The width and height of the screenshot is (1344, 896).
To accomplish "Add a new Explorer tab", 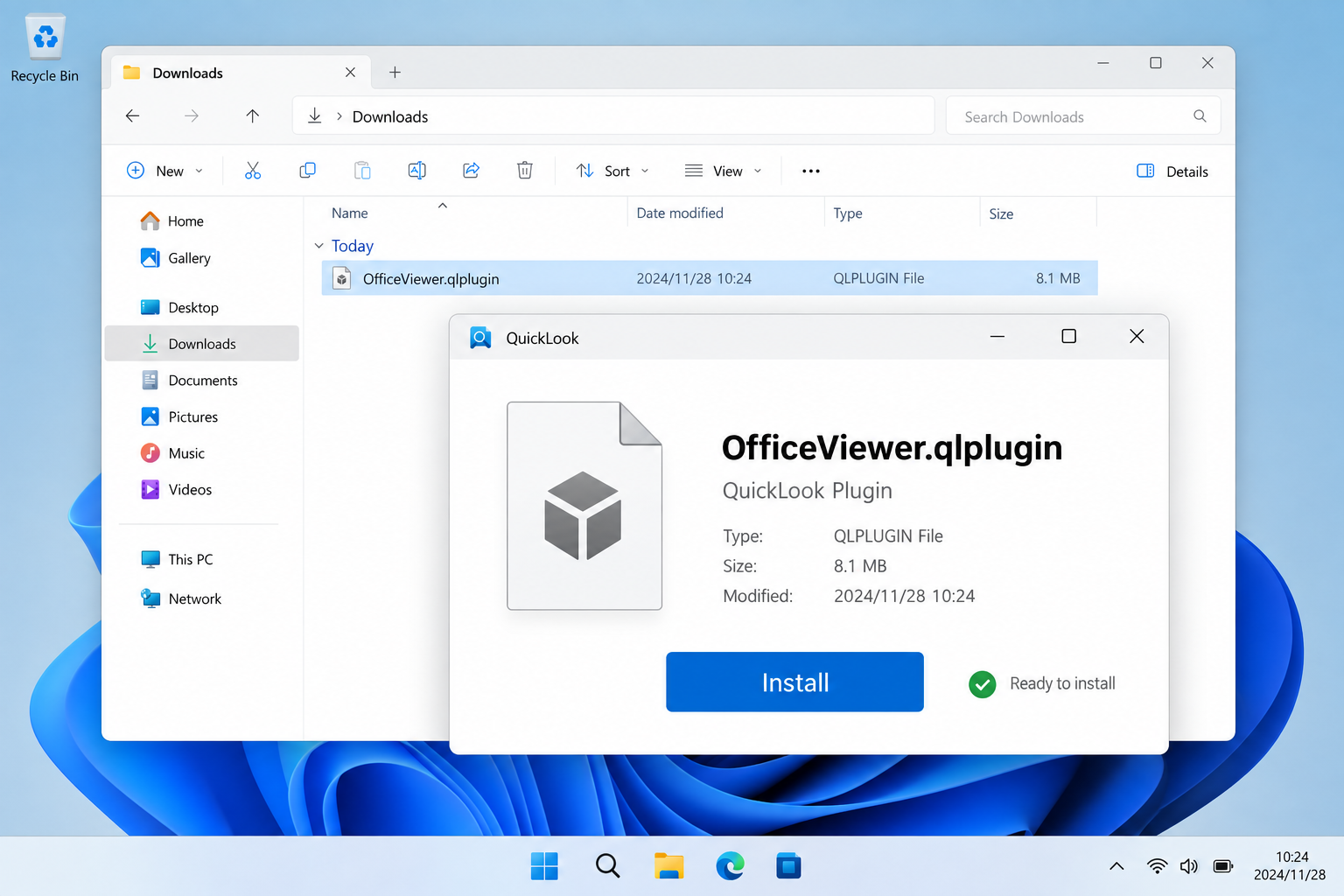I will tap(395, 73).
